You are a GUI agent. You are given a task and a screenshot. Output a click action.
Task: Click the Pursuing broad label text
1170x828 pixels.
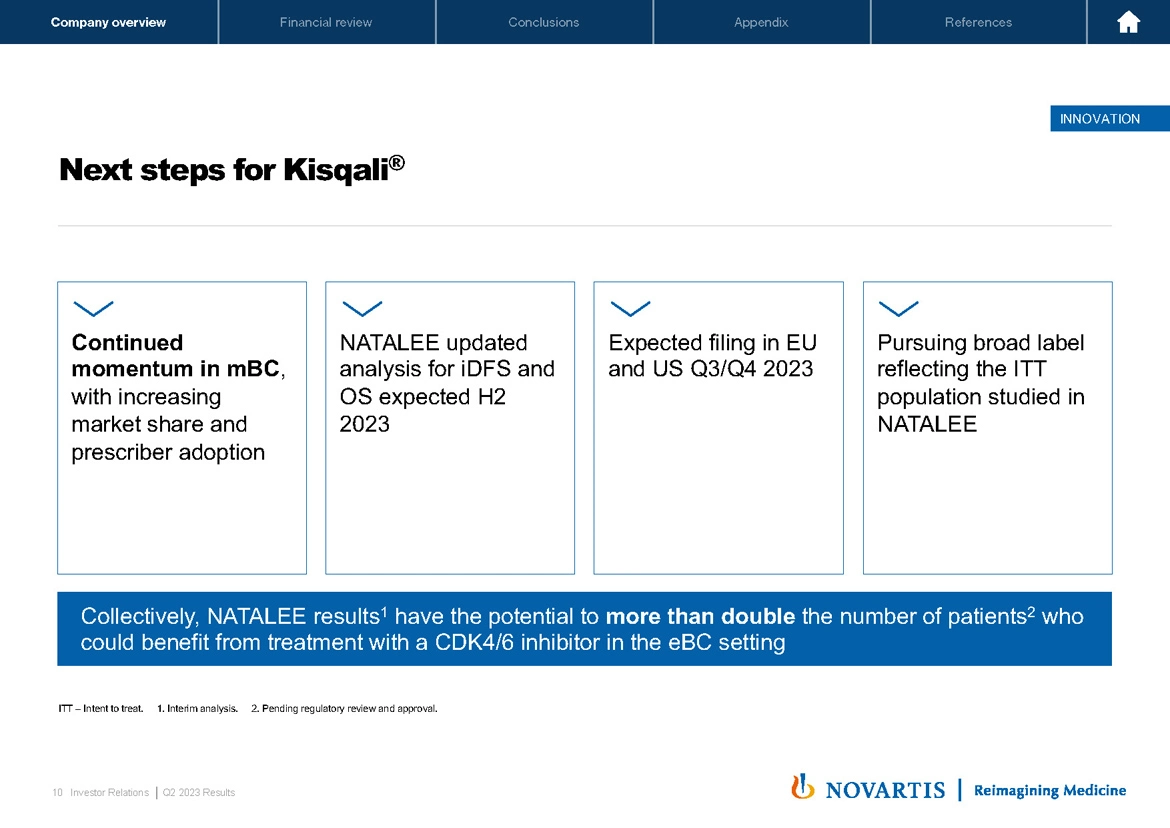980,383
